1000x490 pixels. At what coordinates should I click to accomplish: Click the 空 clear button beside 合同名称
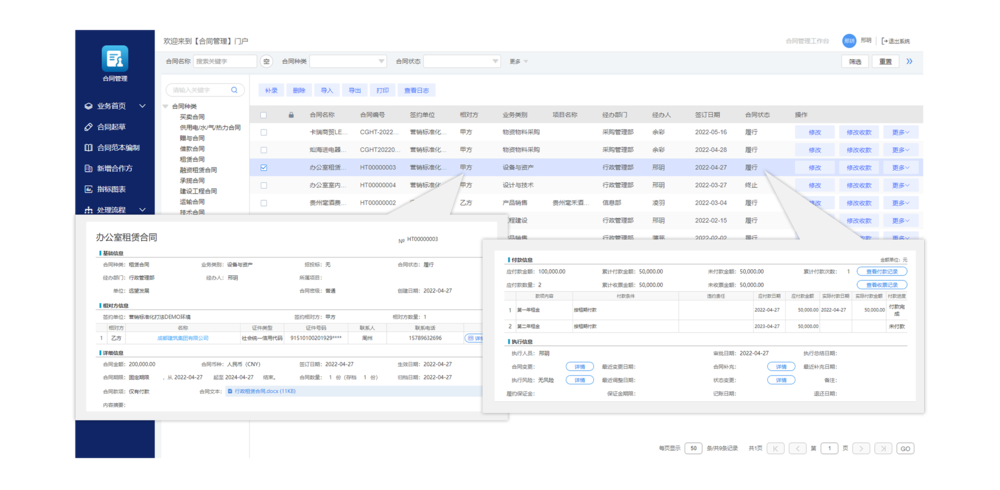pos(266,61)
